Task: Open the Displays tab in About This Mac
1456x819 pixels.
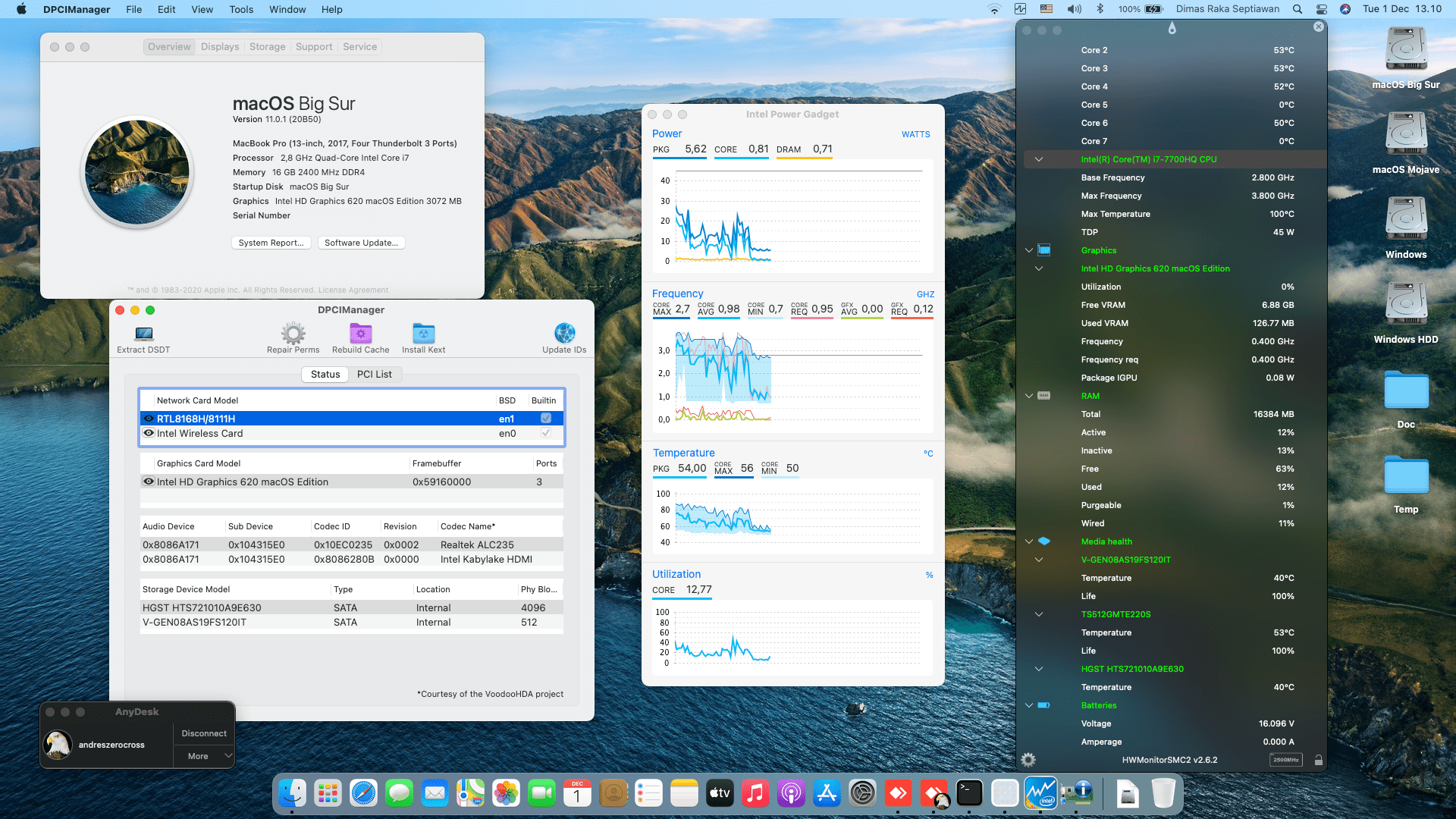Action: [220, 47]
